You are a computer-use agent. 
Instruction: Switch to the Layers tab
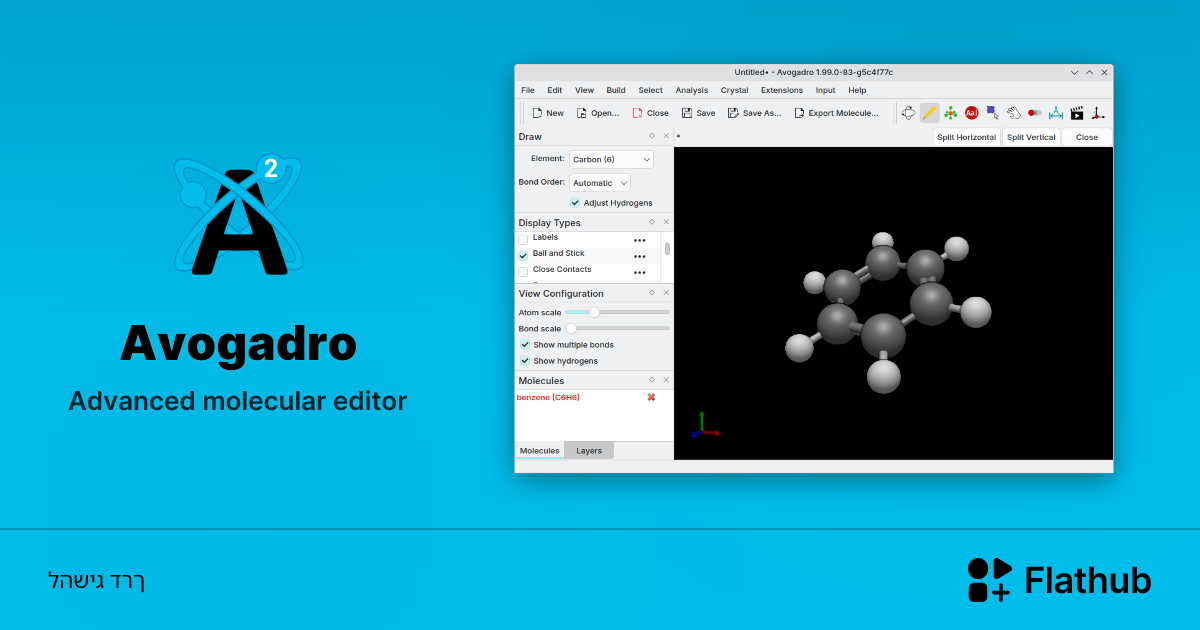pyautogui.click(x=589, y=450)
